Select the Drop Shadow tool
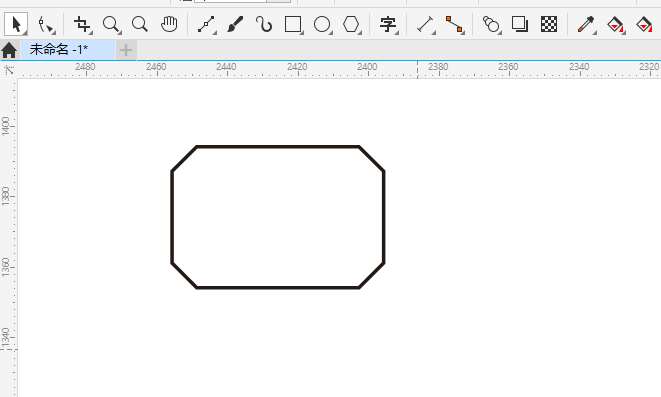This screenshot has width=661, height=397. point(520,24)
